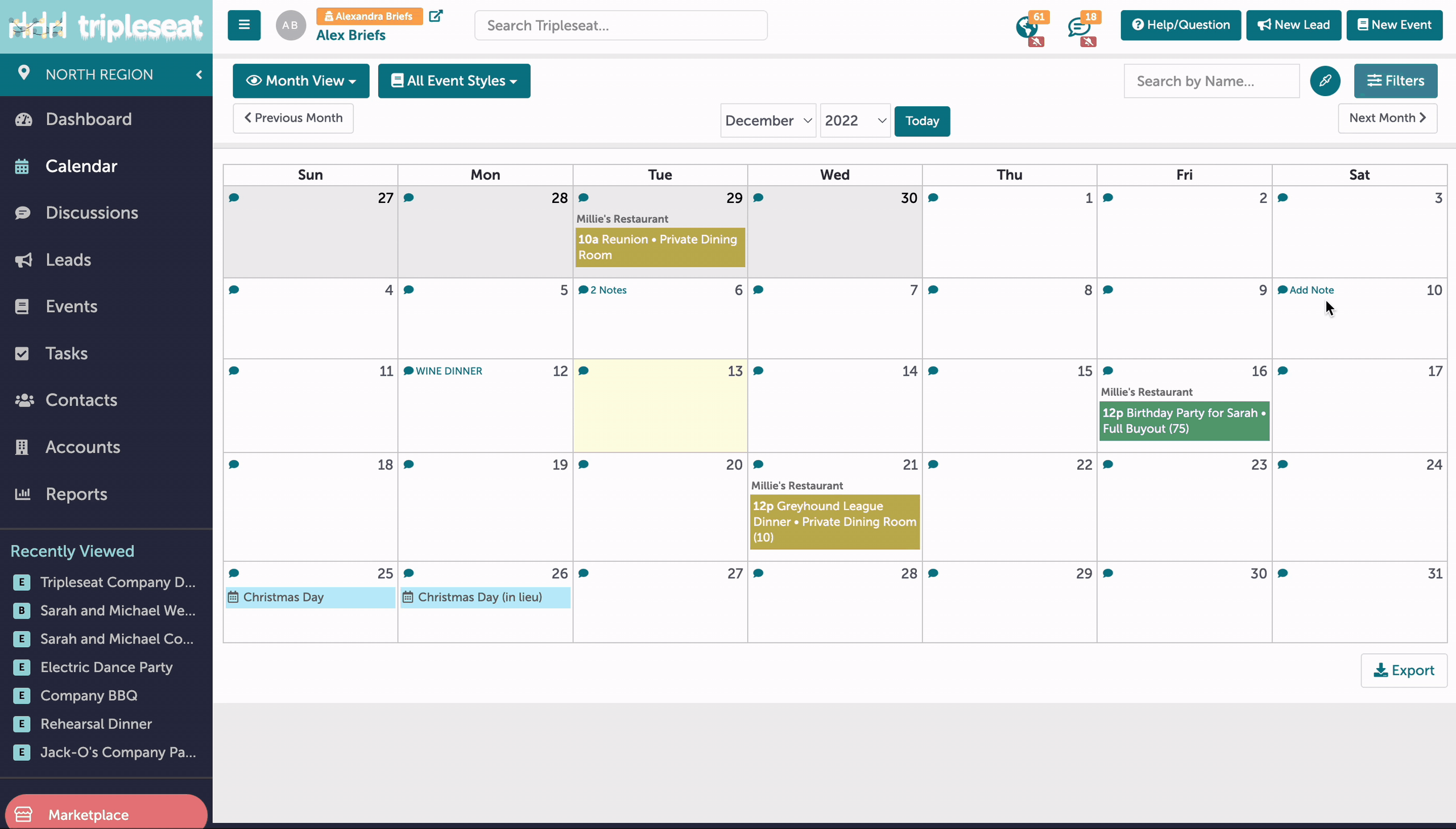Click the note bubble icon on December 31
The width and height of the screenshot is (1456, 829).
click(1283, 573)
